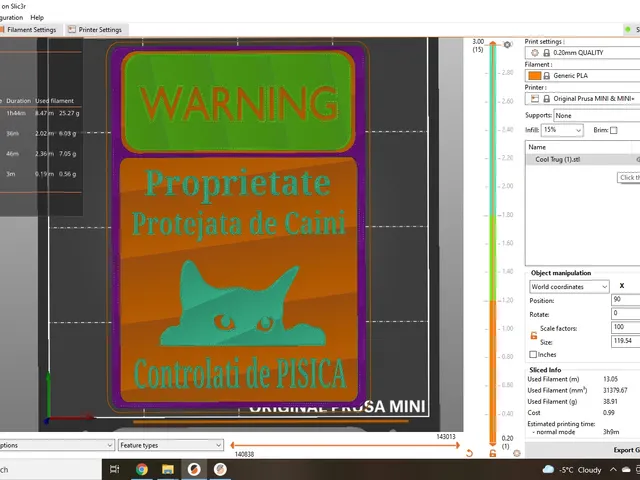Open the Help menu
Viewport: 640px width, 480px height.
pos(37,18)
